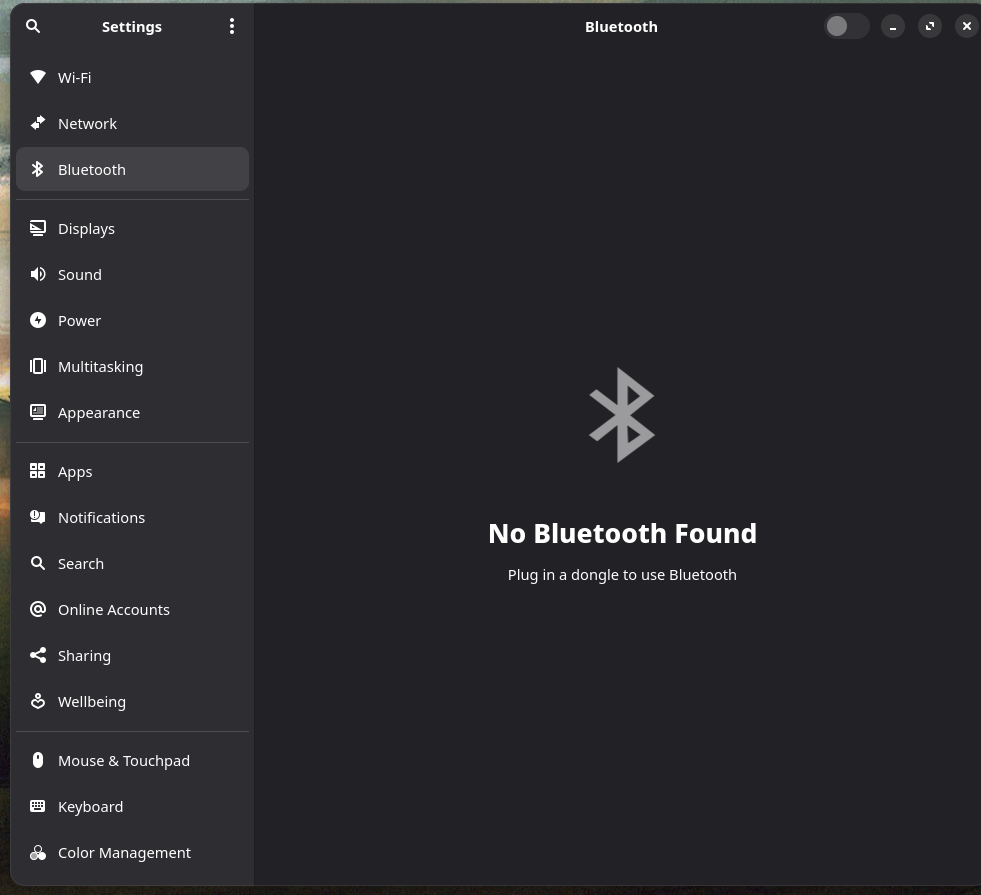Click the Network arrows icon
981x895 pixels.
(38, 123)
